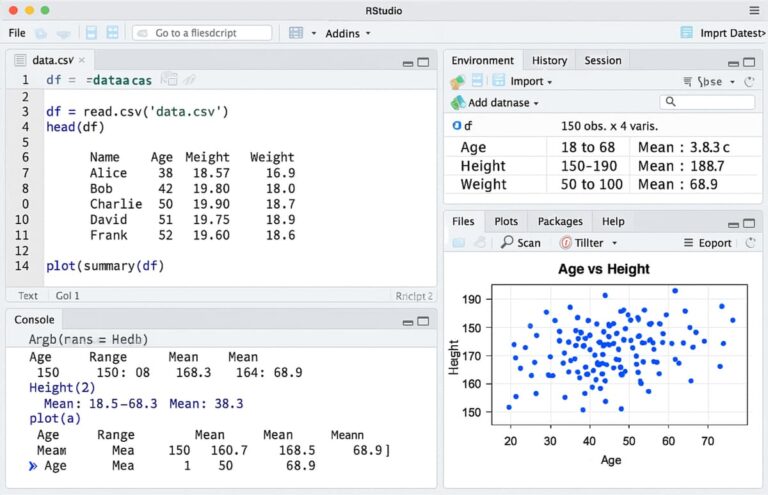Screen dimensions: 768x495
Task: Click 'Height(2)' in the console
Action: [x=62, y=388]
